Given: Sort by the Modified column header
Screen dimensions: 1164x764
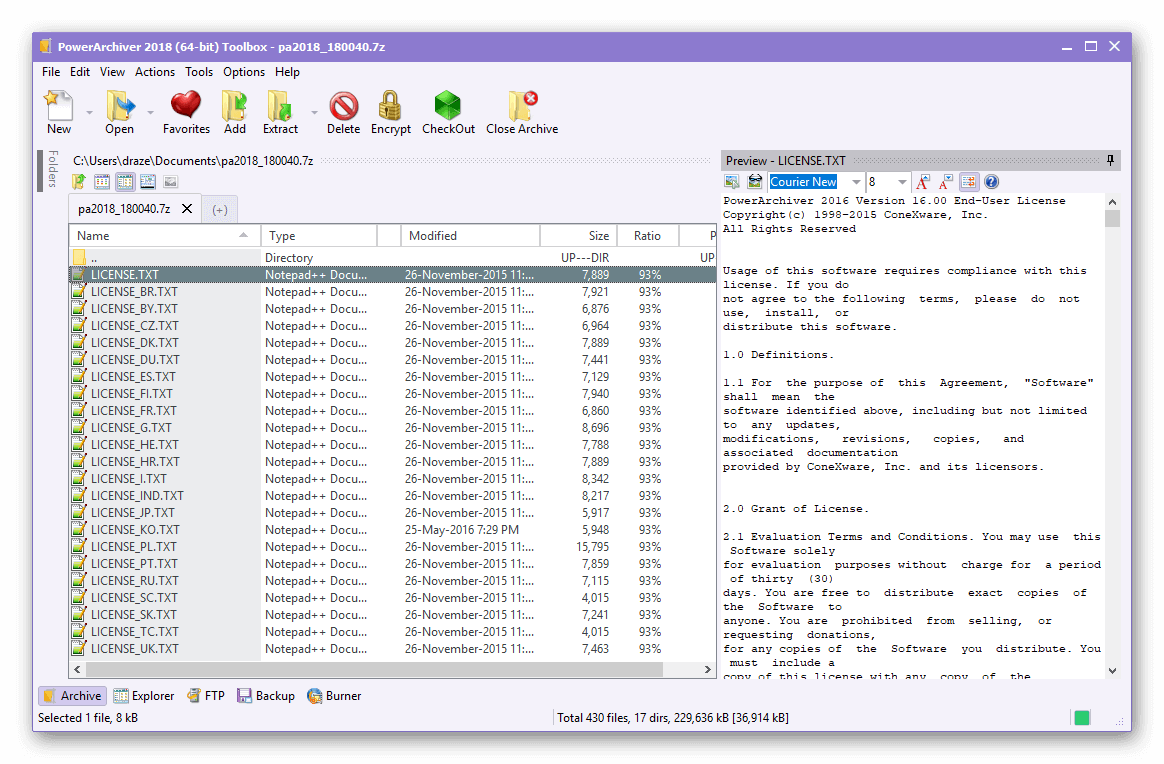Looking at the screenshot, I should 470,235.
